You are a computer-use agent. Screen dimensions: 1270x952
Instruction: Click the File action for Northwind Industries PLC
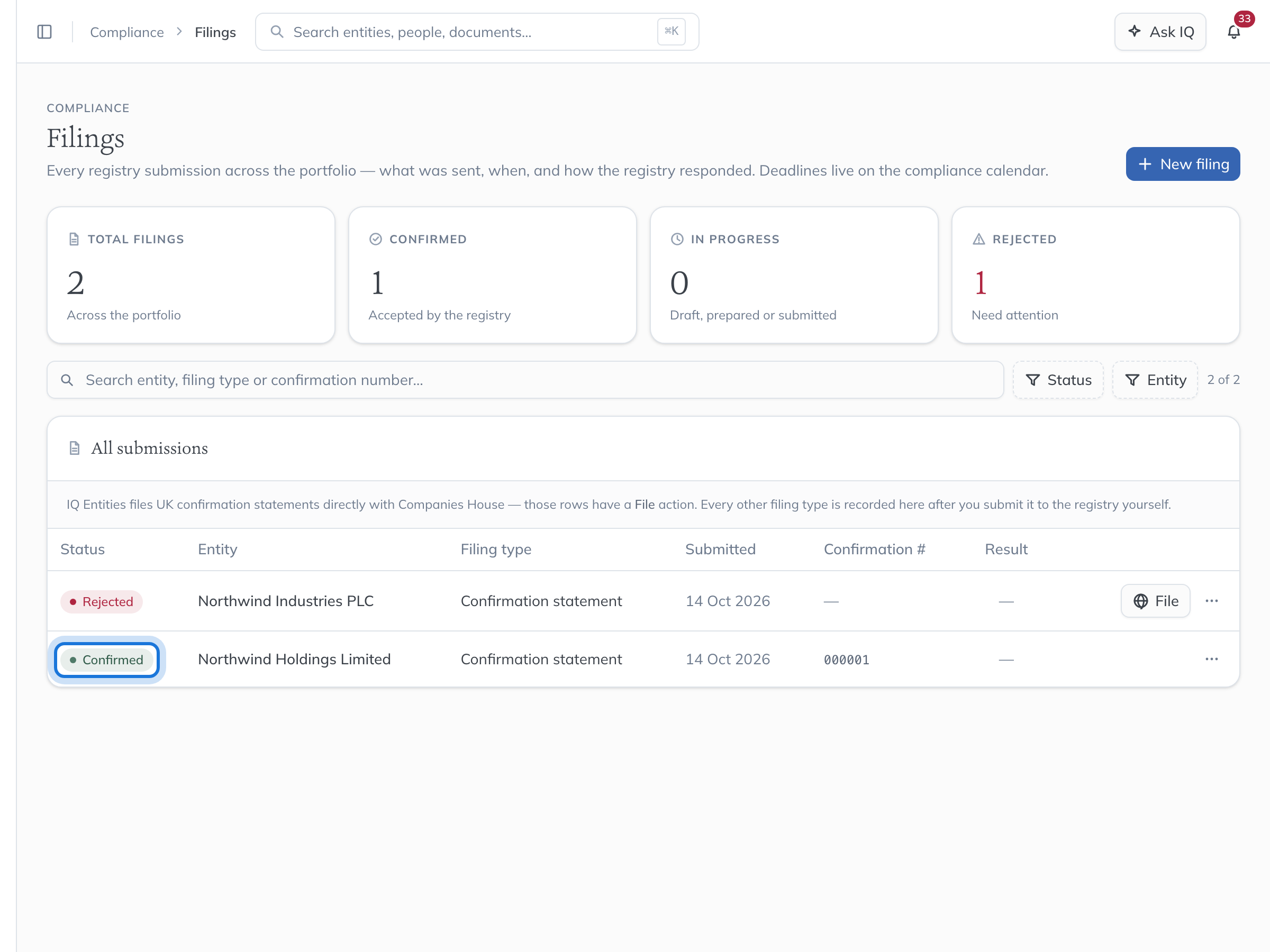coord(1155,601)
